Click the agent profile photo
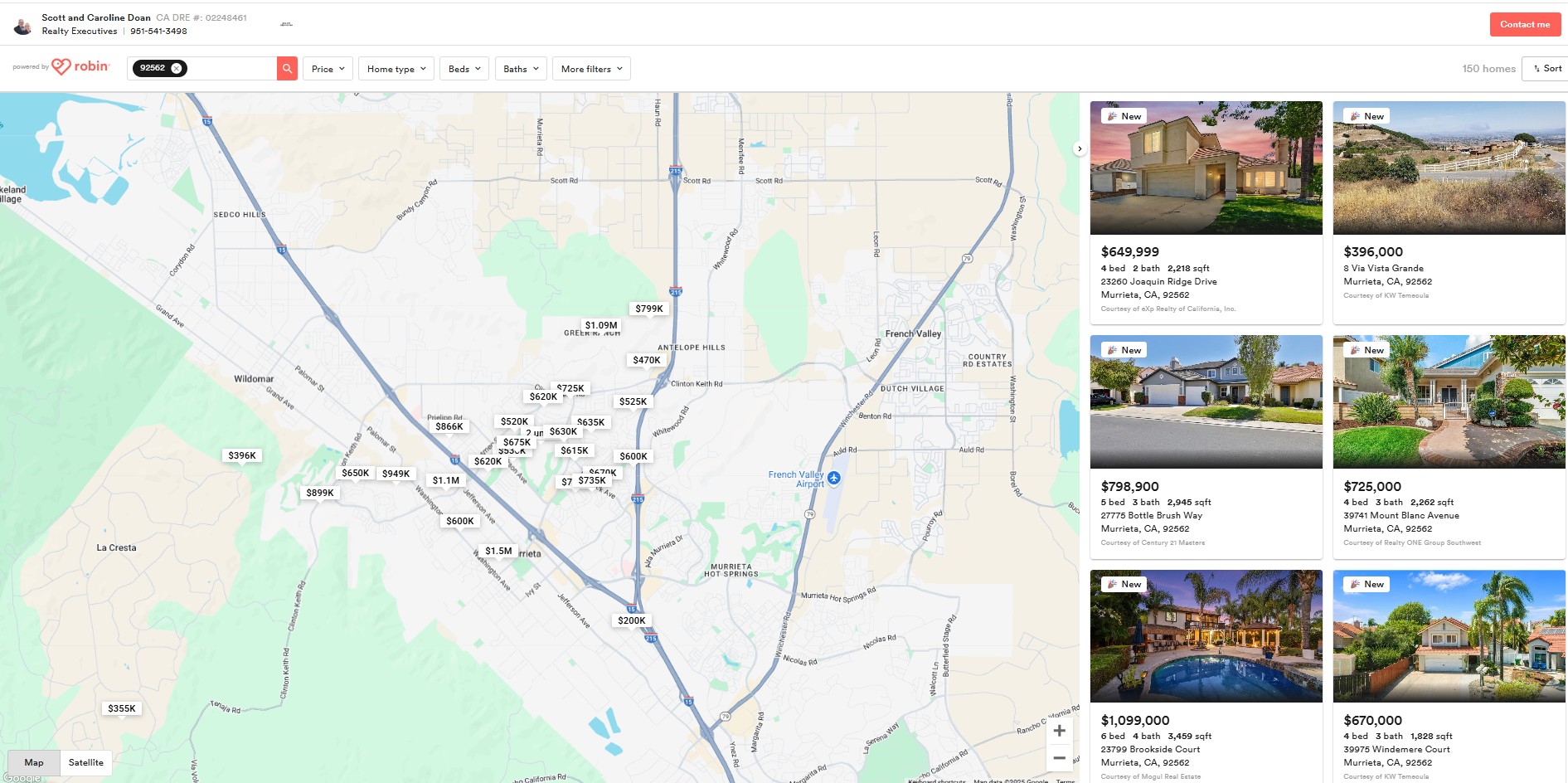The height and width of the screenshot is (783, 1568). click(x=23, y=25)
